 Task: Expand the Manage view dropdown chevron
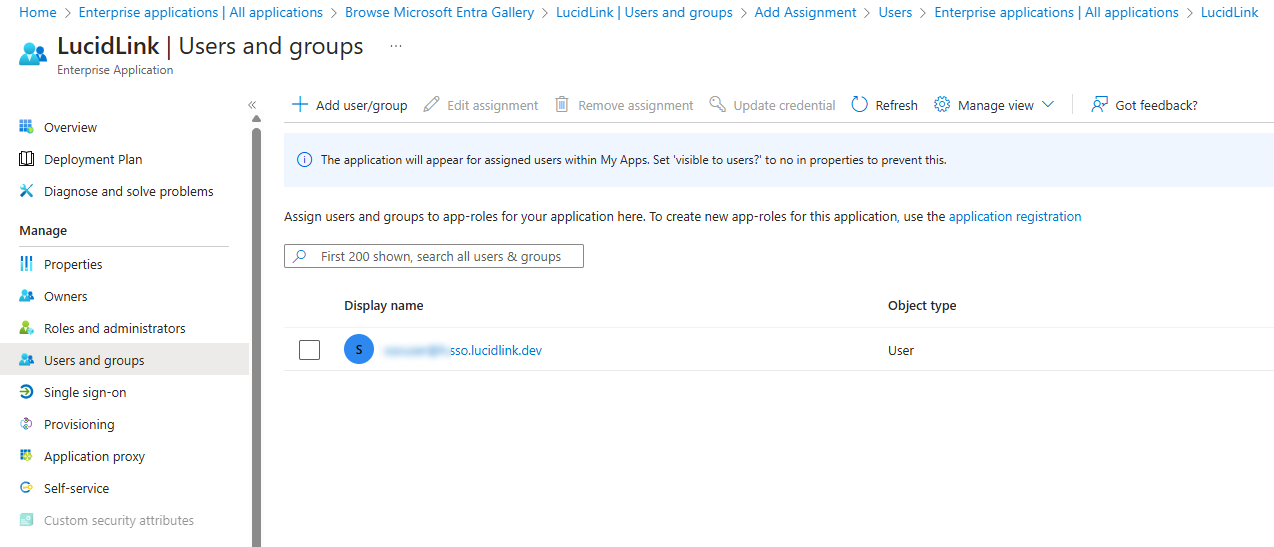point(1048,104)
